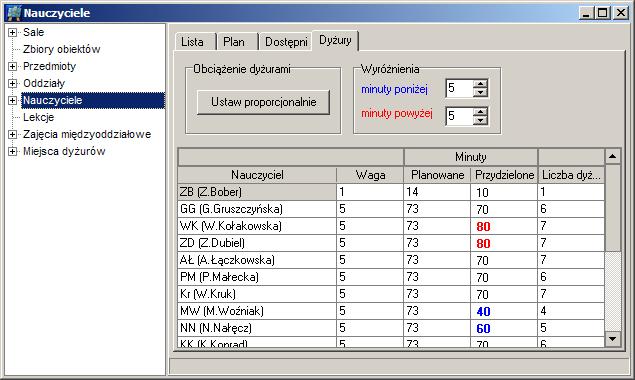The image size is (635, 380).
Task: Click Waga cell for G.Gruszczyńska
Action: point(370,209)
